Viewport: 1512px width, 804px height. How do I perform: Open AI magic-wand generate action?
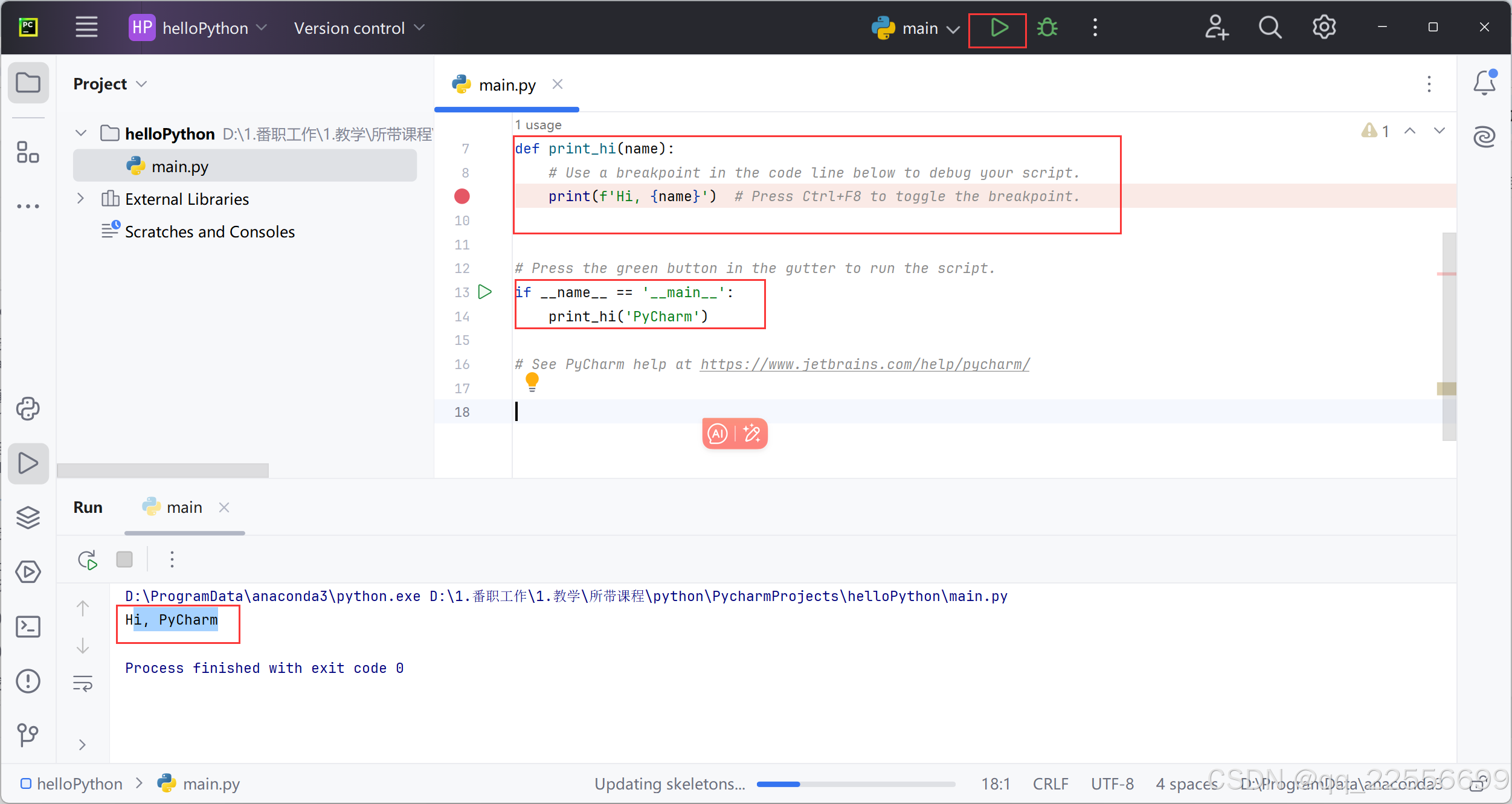[752, 434]
